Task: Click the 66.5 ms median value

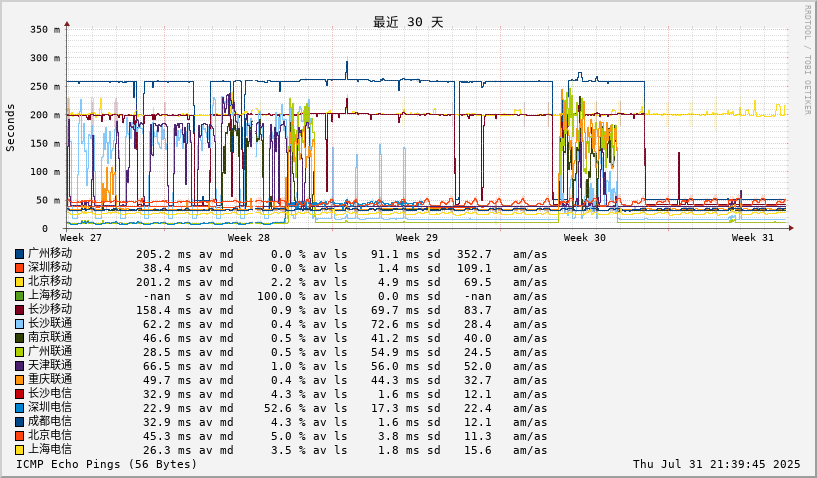Action: click(167, 366)
